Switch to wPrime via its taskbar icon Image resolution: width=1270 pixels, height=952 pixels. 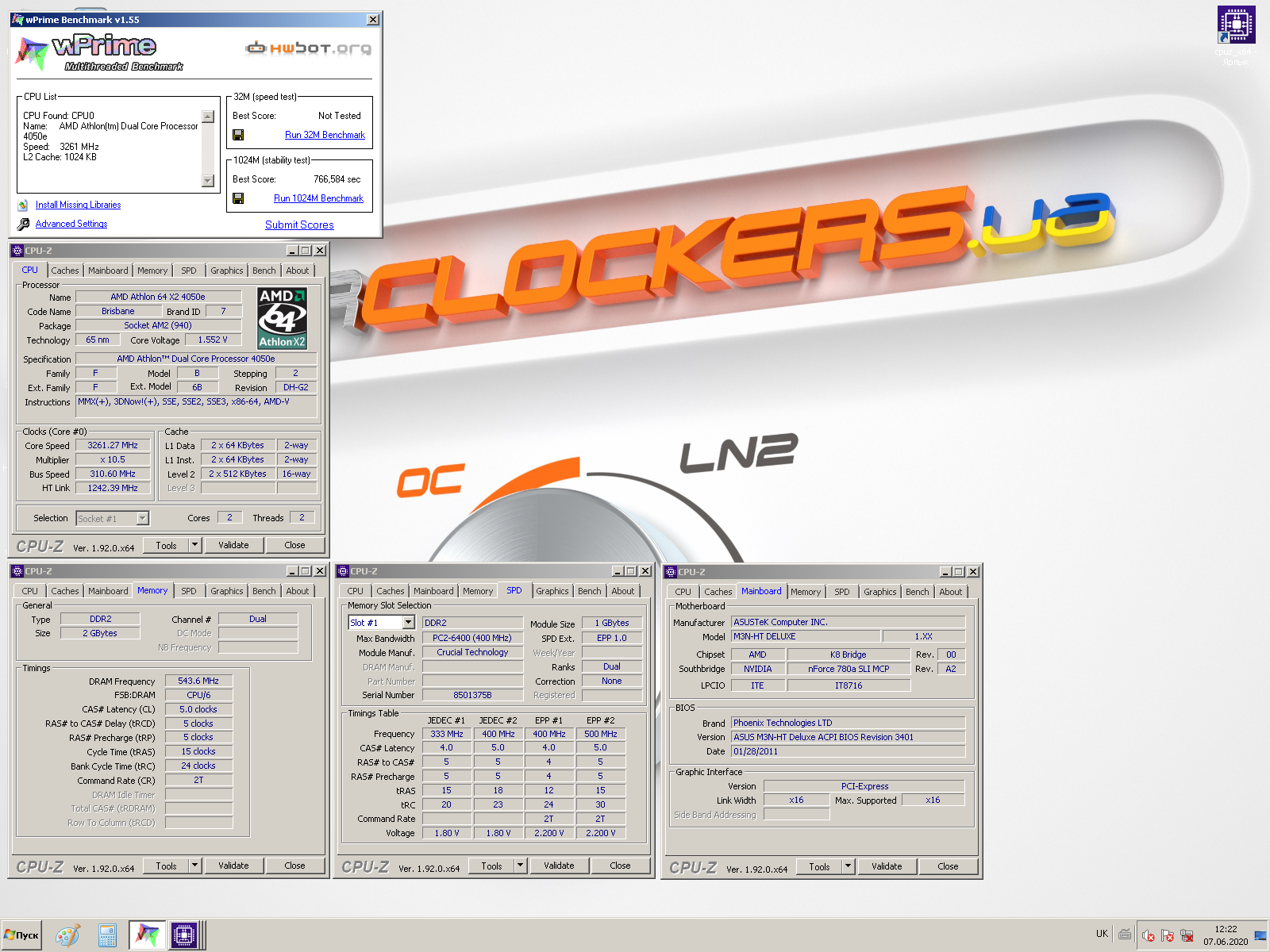click(146, 935)
